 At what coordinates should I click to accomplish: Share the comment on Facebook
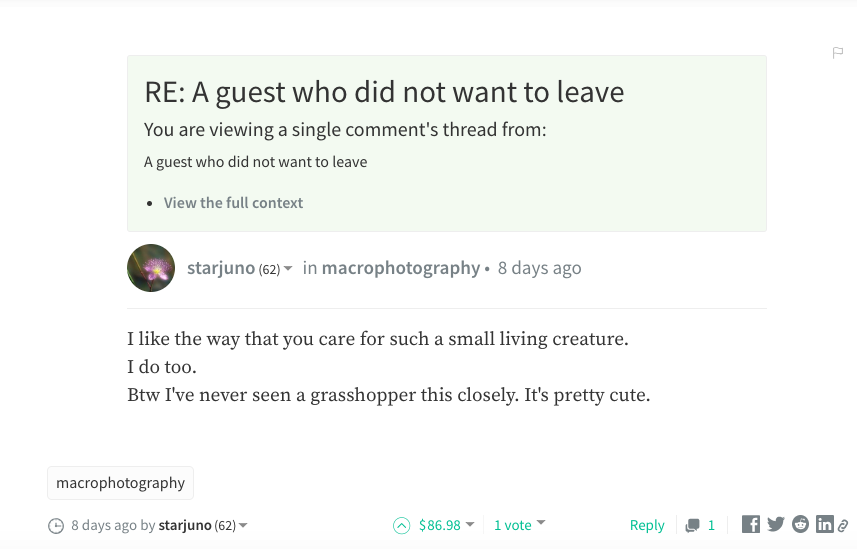[x=751, y=524]
